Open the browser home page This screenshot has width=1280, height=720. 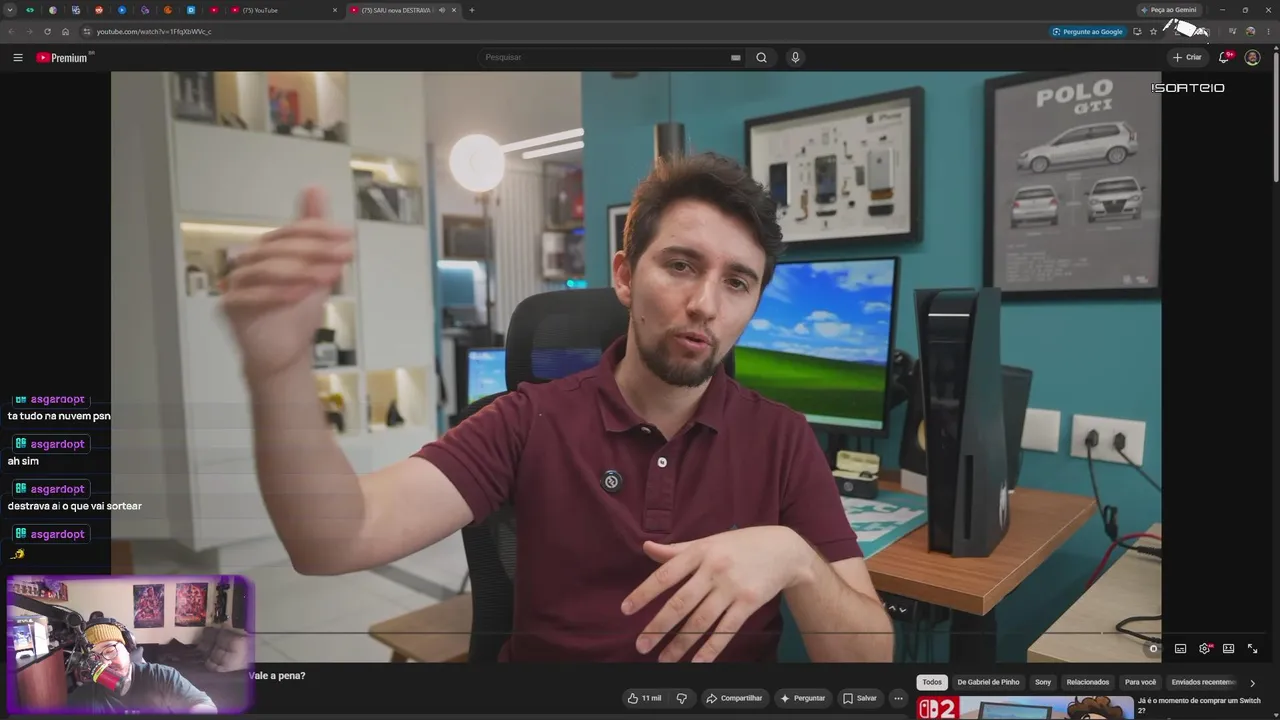coord(65,32)
